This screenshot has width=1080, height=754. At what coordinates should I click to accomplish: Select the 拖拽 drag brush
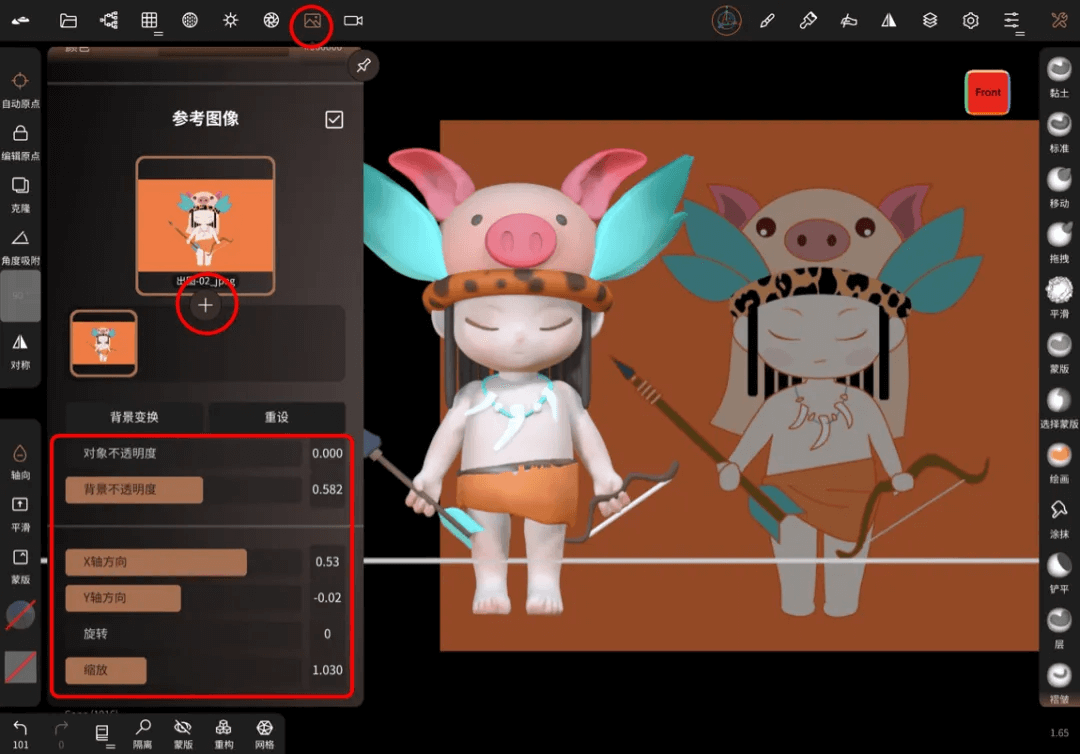[x=1059, y=242]
